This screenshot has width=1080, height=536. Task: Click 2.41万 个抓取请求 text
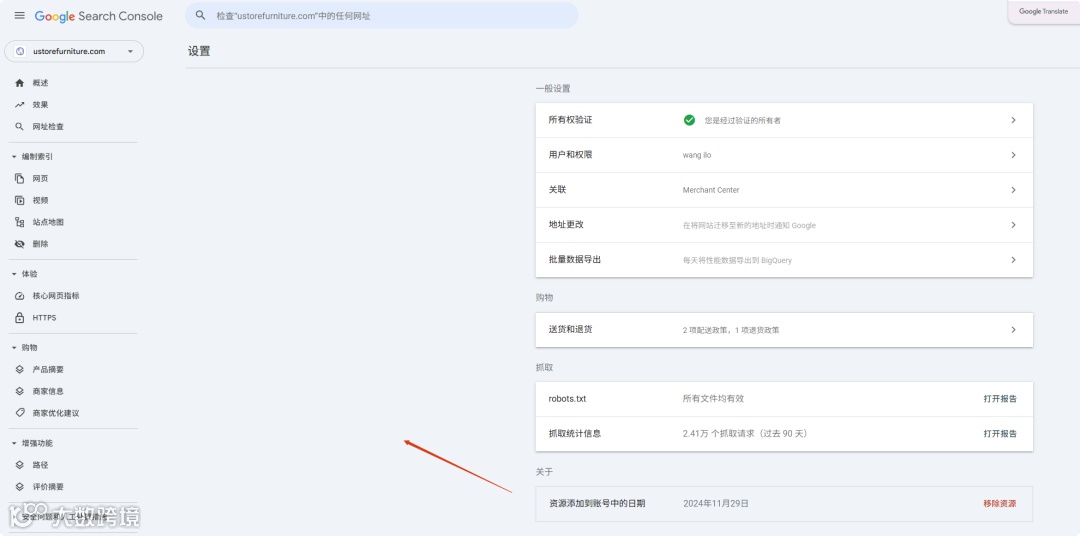coord(745,434)
